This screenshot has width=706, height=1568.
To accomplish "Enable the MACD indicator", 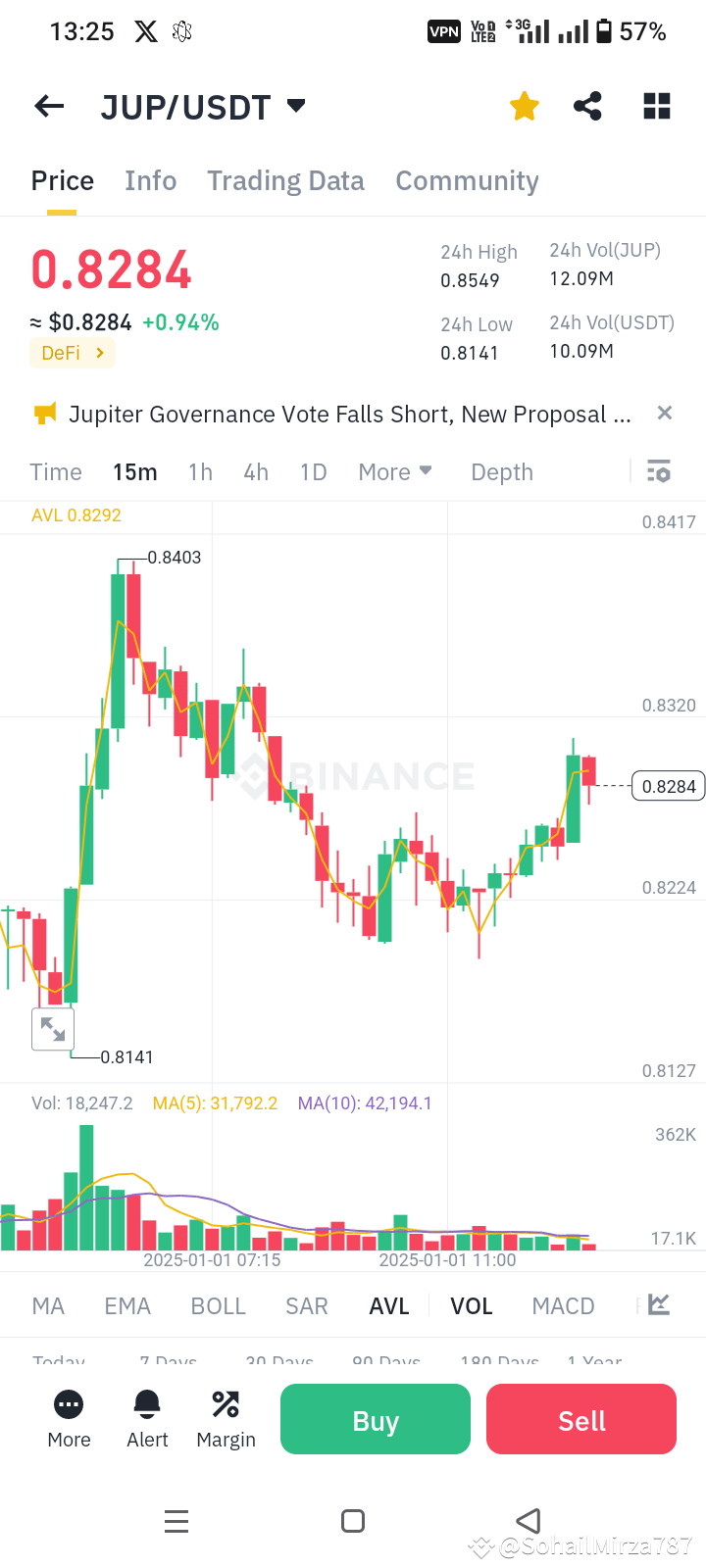I will click(x=563, y=1305).
